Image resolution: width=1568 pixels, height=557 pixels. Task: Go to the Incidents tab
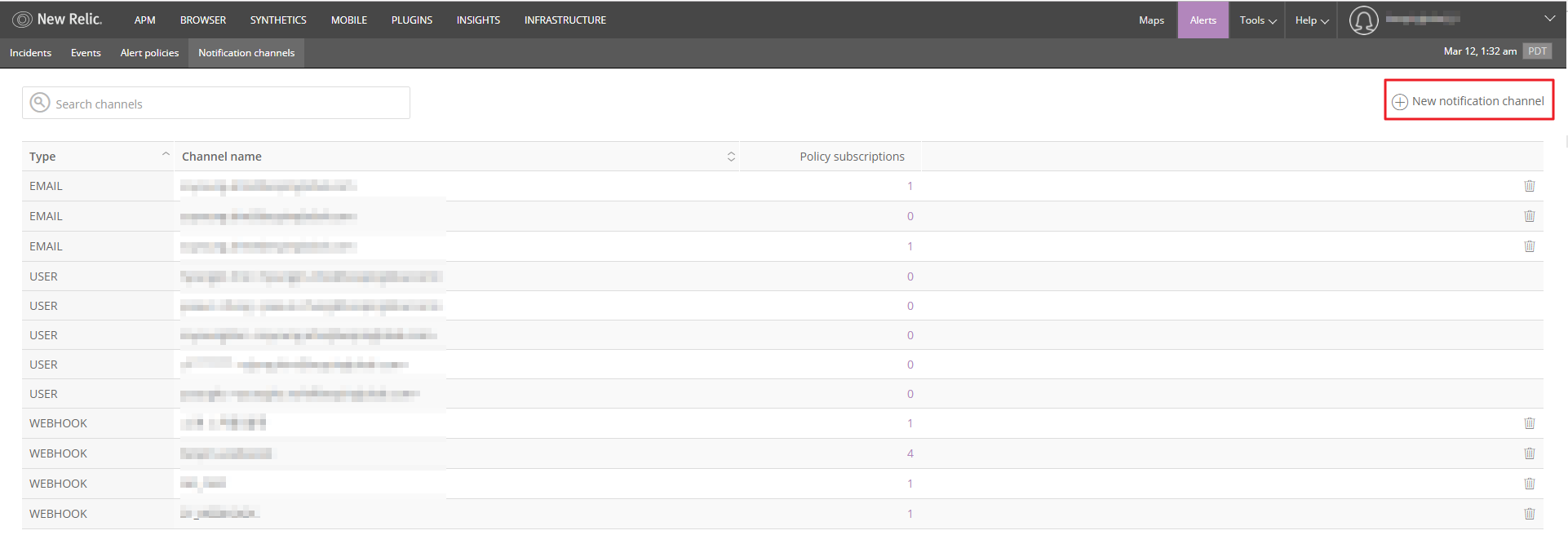coord(30,53)
